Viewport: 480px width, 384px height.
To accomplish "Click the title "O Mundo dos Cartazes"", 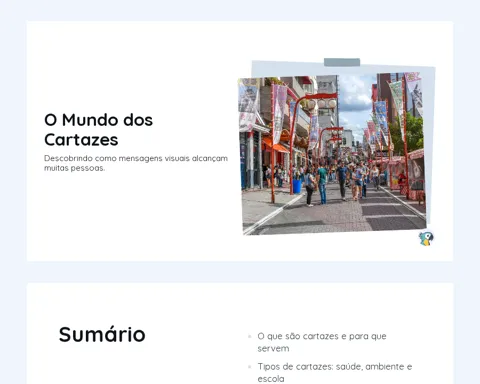I will (99, 130).
